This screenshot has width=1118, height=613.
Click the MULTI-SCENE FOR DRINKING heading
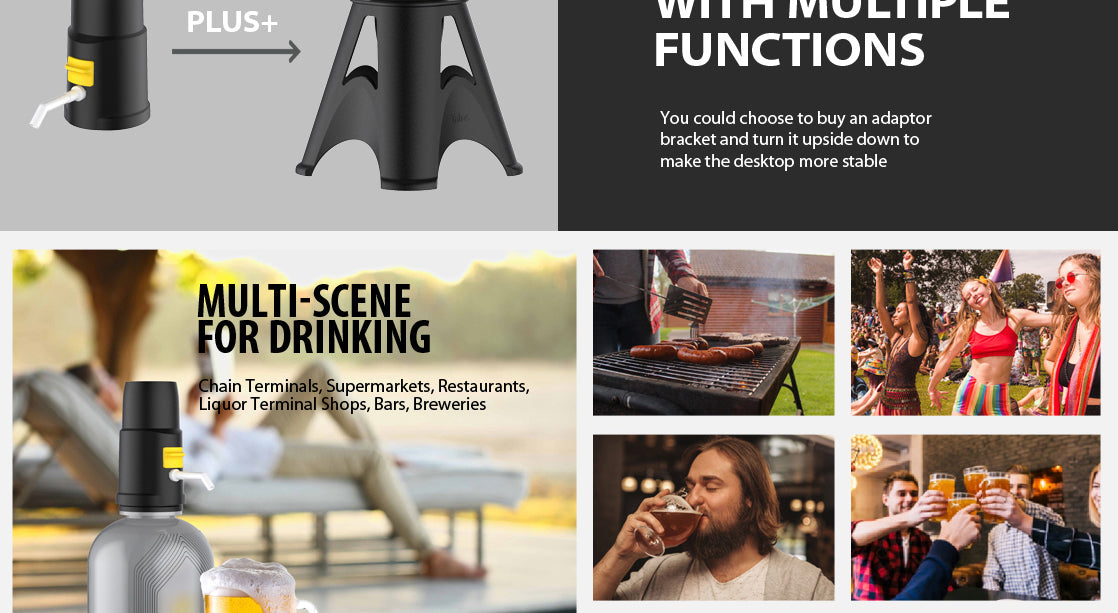click(313, 319)
